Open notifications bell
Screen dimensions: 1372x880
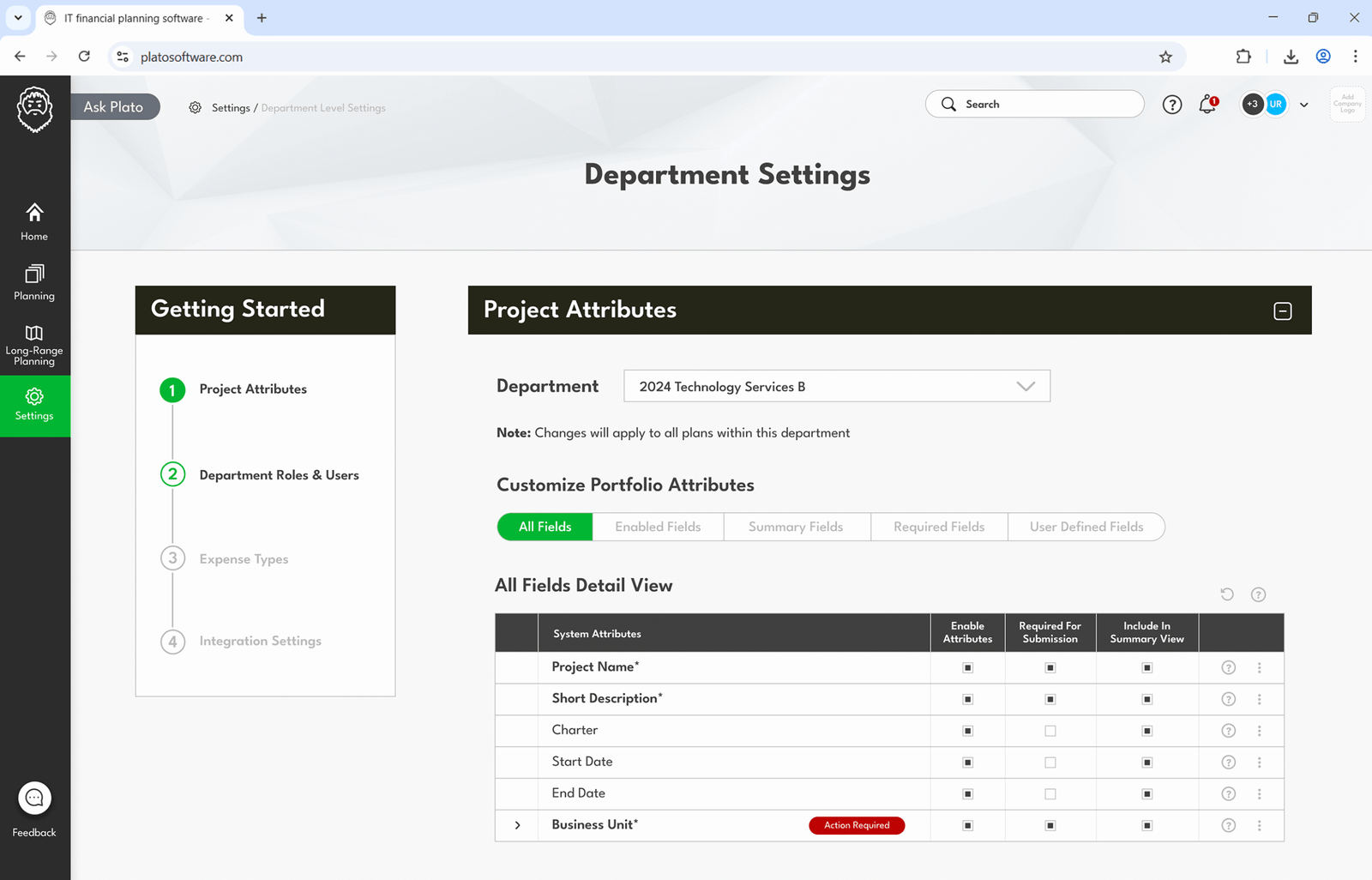[1207, 105]
